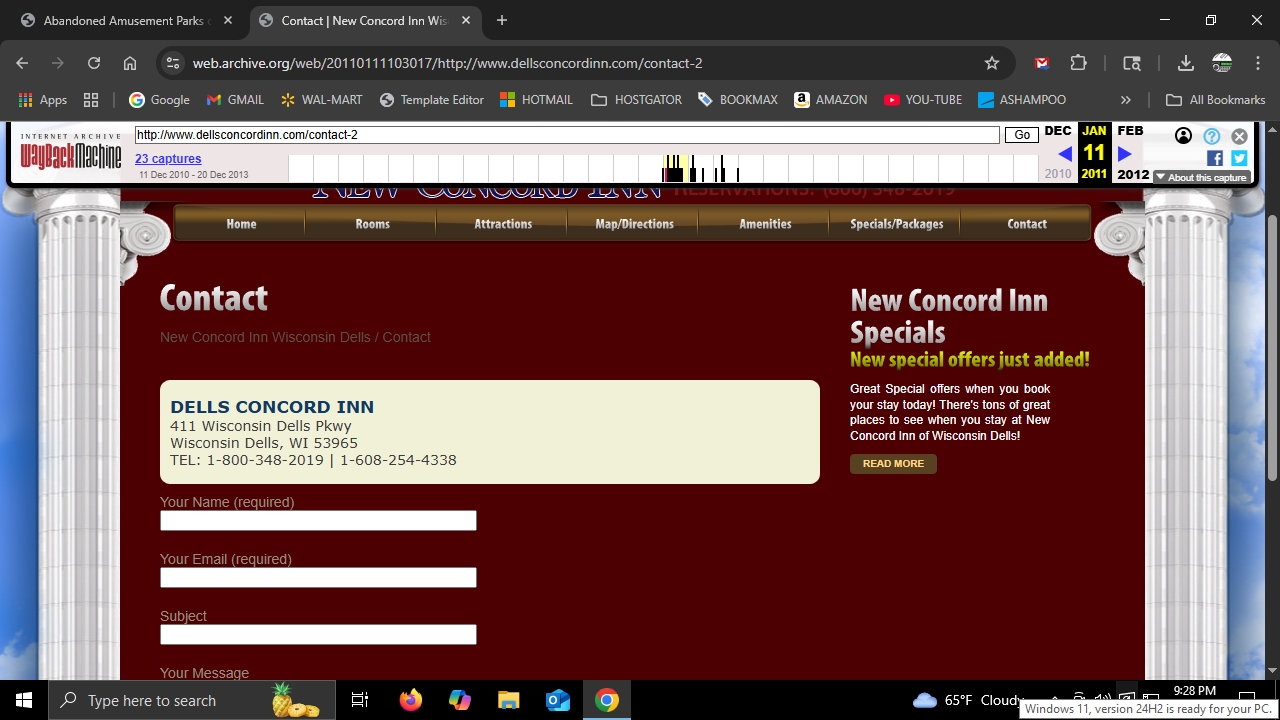Image resolution: width=1280 pixels, height=720 pixels.
Task: Click the Wayback Machine logo
Action: [70, 152]
